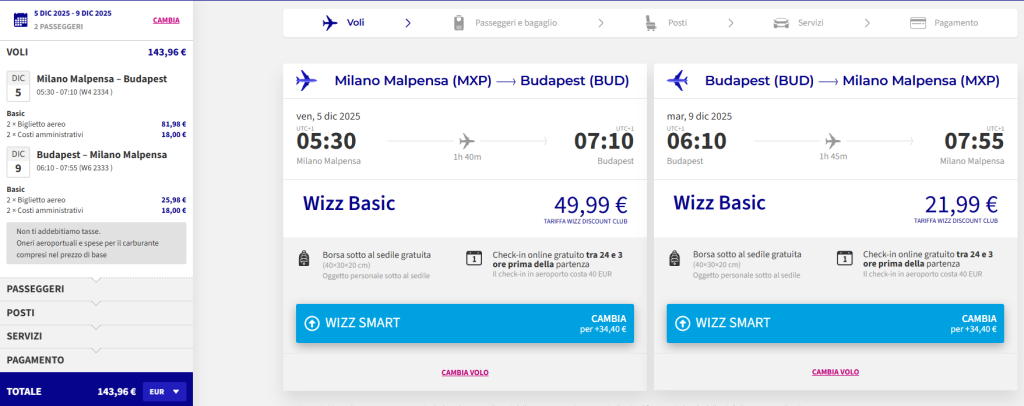1024x406 pixels.
Task: Click backpack icon in return flight card
Action: pos(675,258)
